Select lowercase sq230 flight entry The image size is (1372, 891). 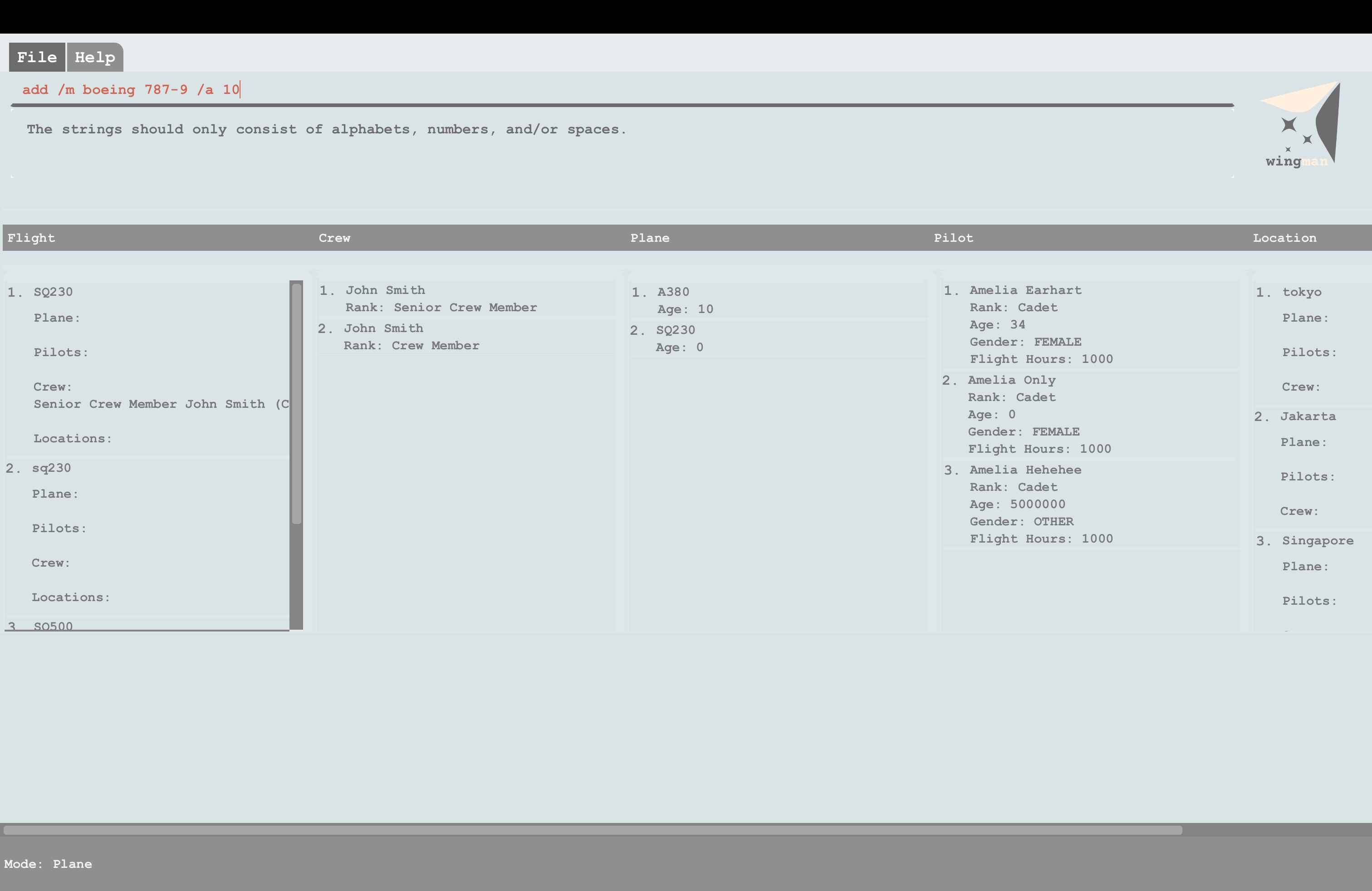click(51, 468)
